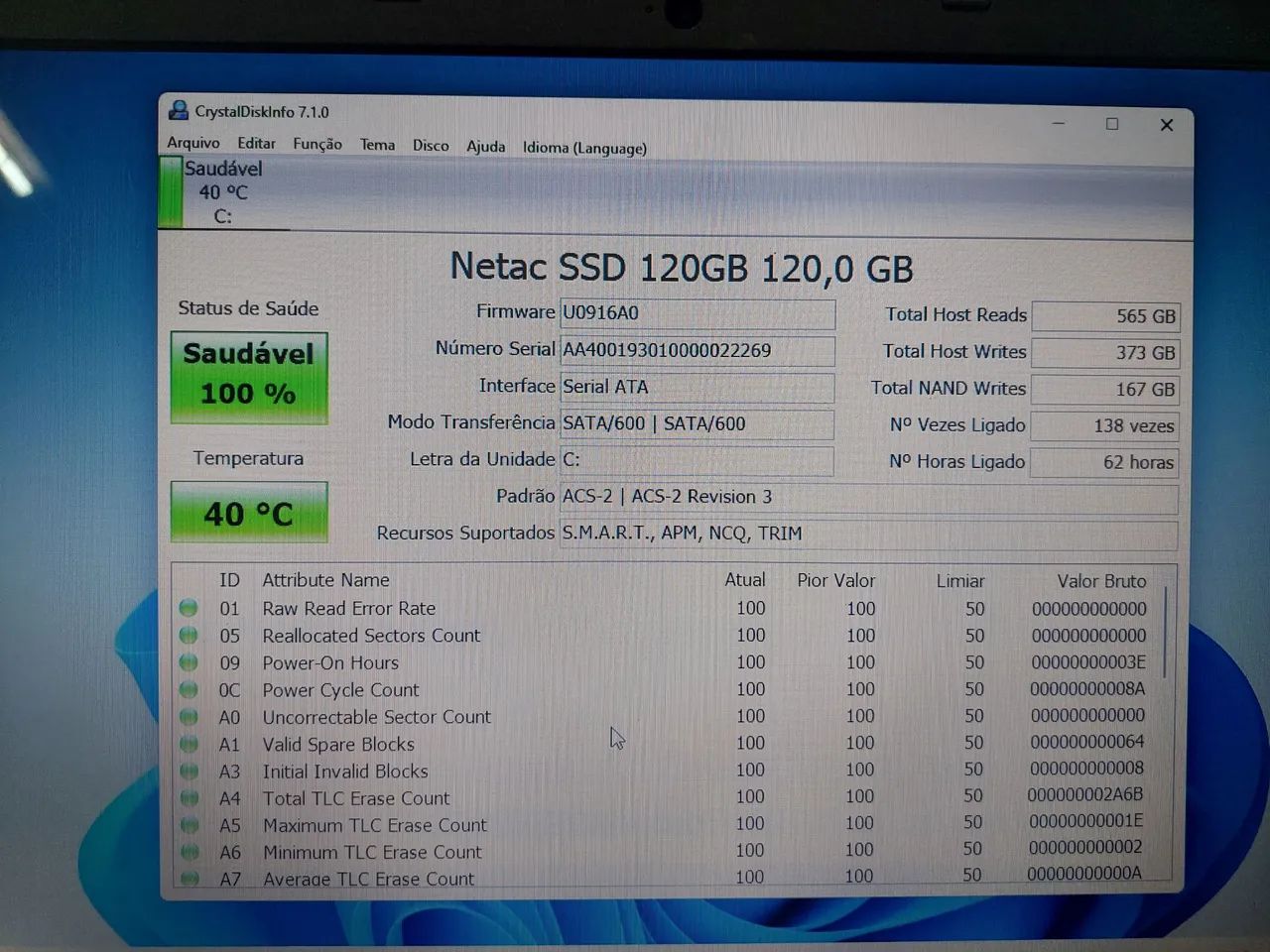Minimize the CrystalDiskInfo window
The image size is (1270, 952).
(1059, 123)
